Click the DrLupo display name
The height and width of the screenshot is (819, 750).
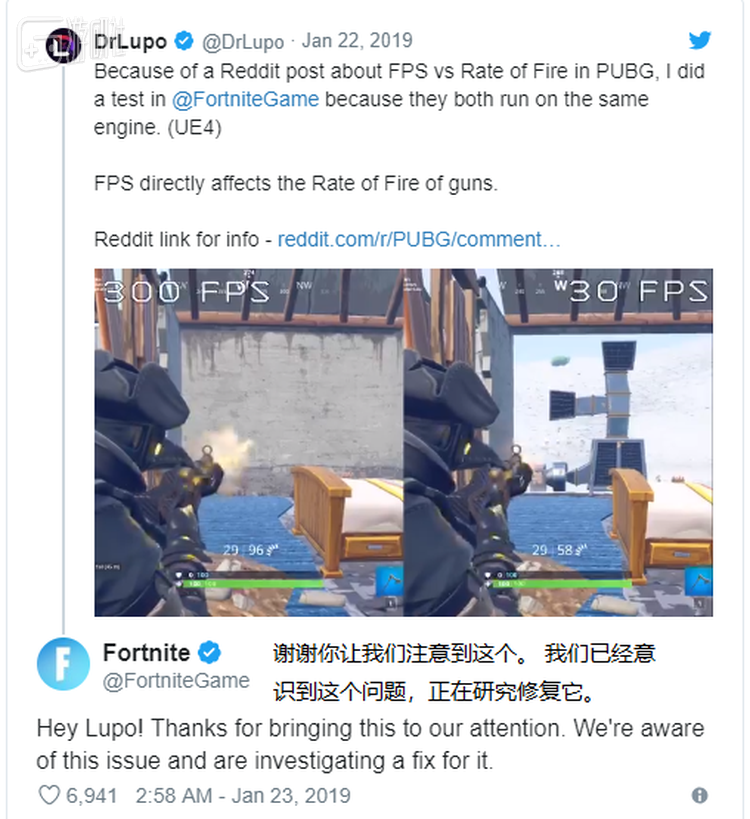click(130, 41)
